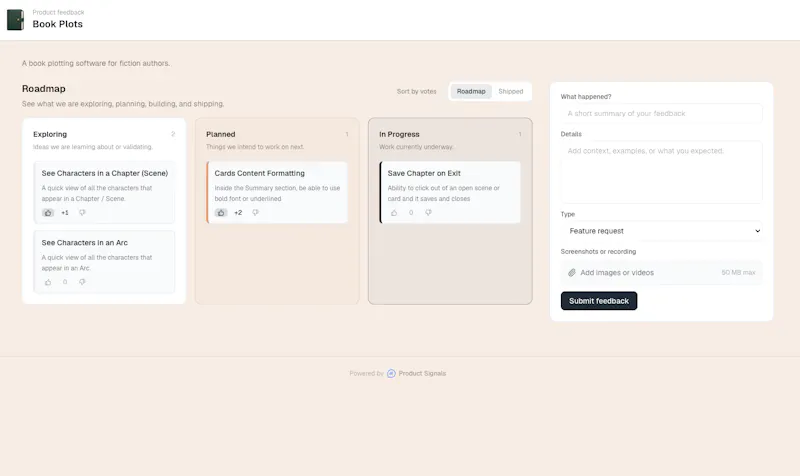This screenshot has height=476, width=800.
Task: Click the Planned column heading
Action: pos(220,134)
